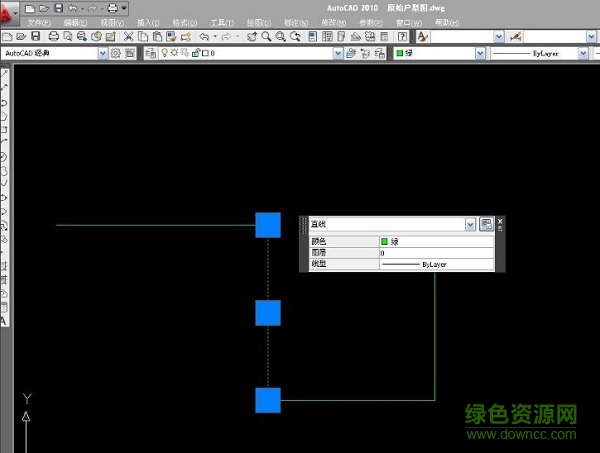The height and width of the screenshot is (453, 600).
Task: Click the Zoom Previous icon
Action: click(x=295, y=37)
